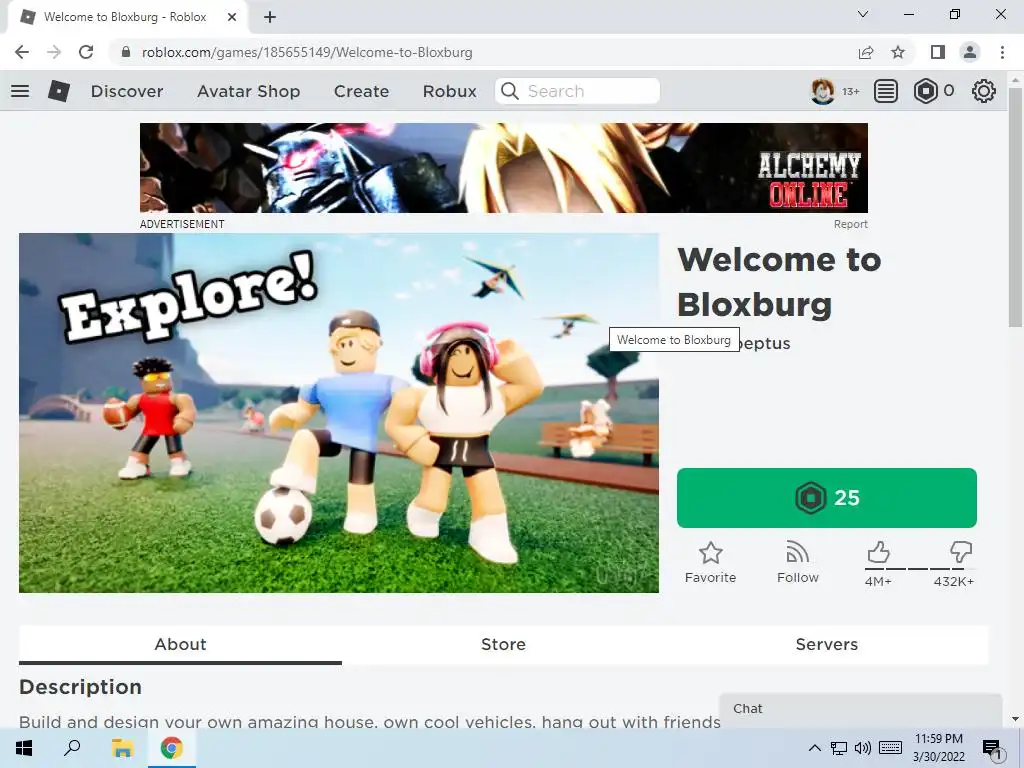Image resolution: width=1024 pixels, height=768 pixels.
Task: Focus the Roblox Search field
Action: [577, 91]
